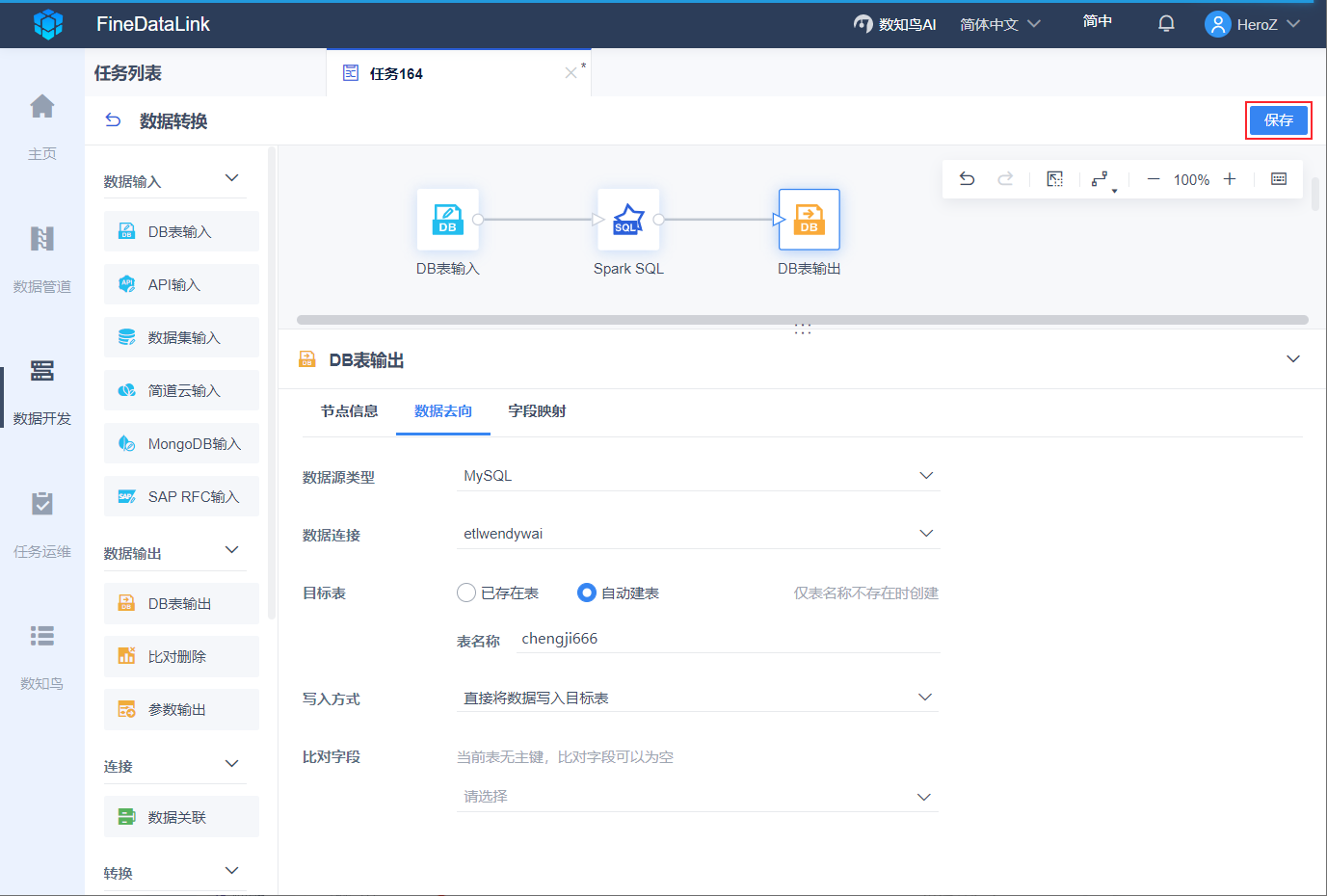Image resolution: width=1327 pixels, height=896 pixels.
Task: Open the 任务运维 sidebar icon
Action: coord(42,504)
